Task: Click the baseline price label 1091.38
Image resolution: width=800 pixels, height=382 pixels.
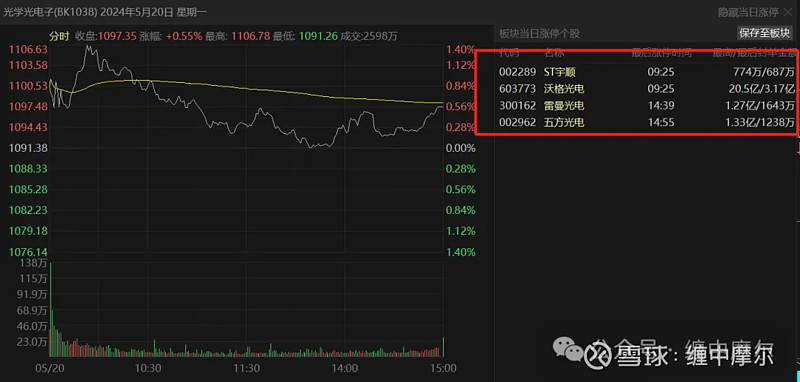Action: click(27, 148)
